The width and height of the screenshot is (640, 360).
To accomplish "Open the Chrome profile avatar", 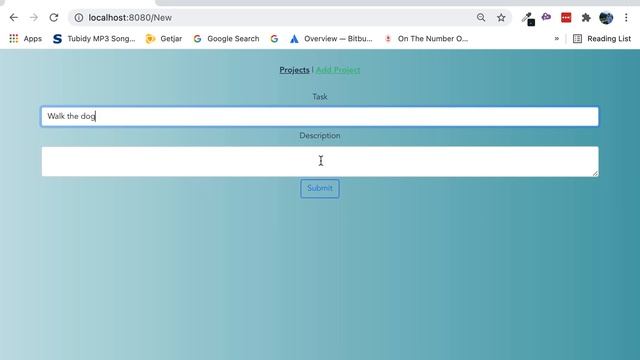I will [x=606, y=18].
